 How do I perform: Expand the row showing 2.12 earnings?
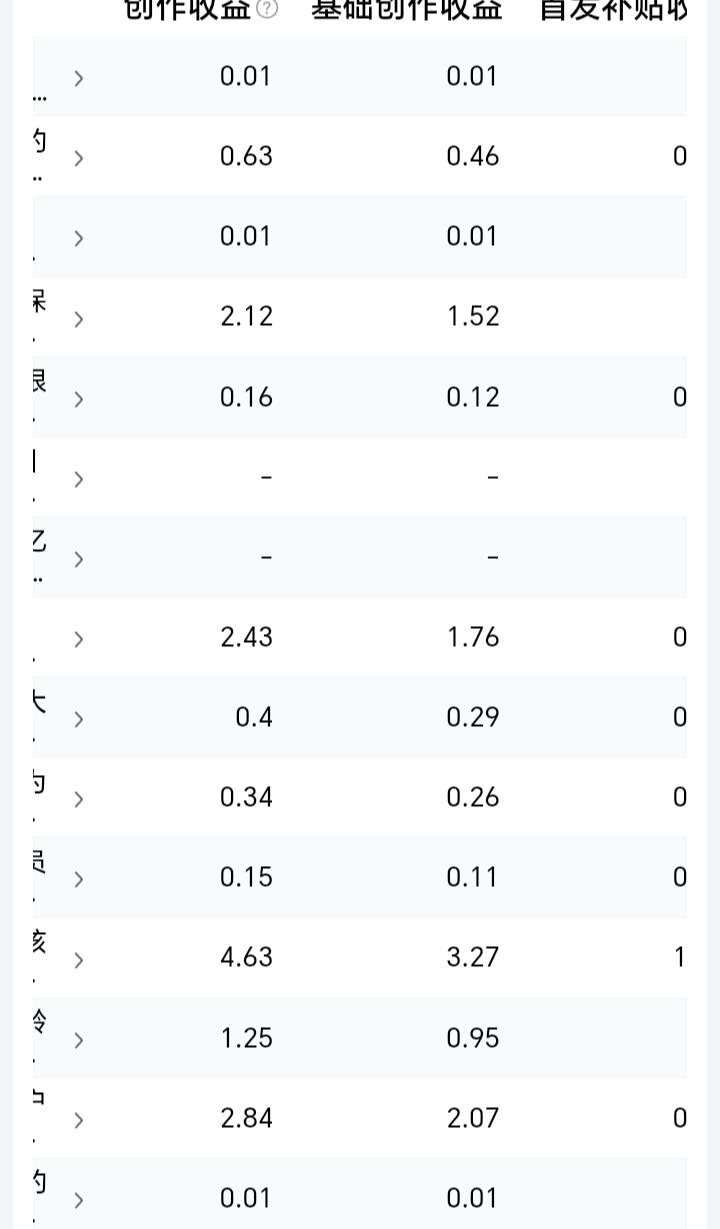79,319
